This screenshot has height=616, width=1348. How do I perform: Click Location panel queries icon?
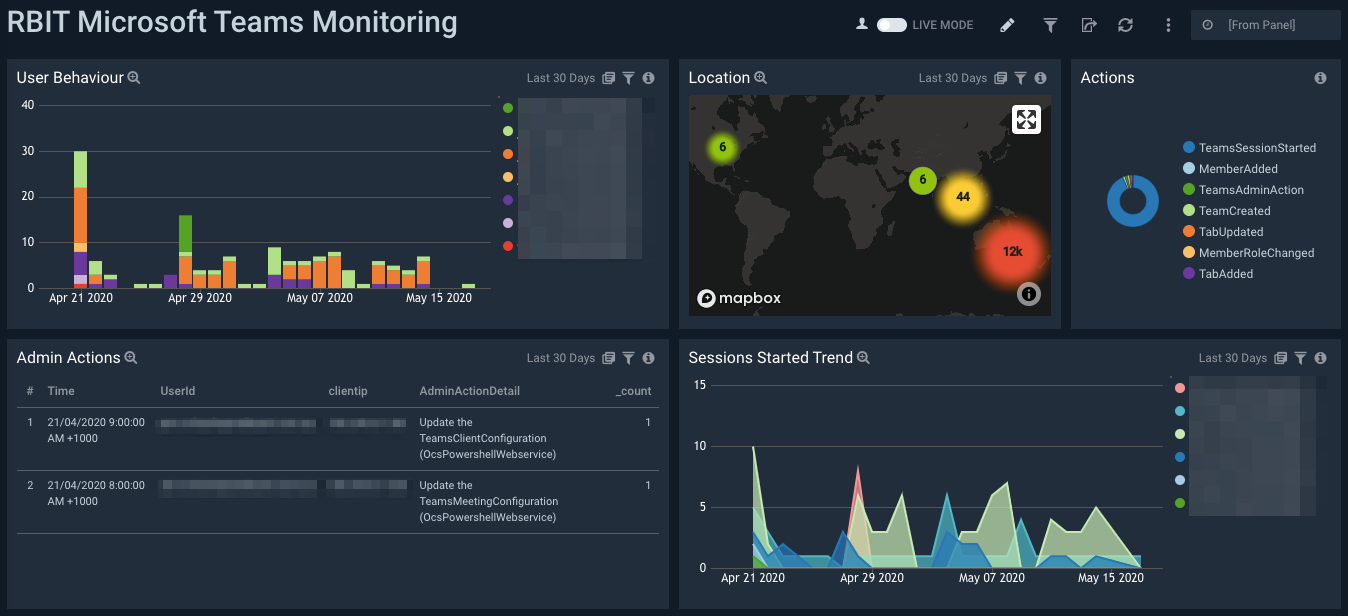click(x=1001, y=78)
